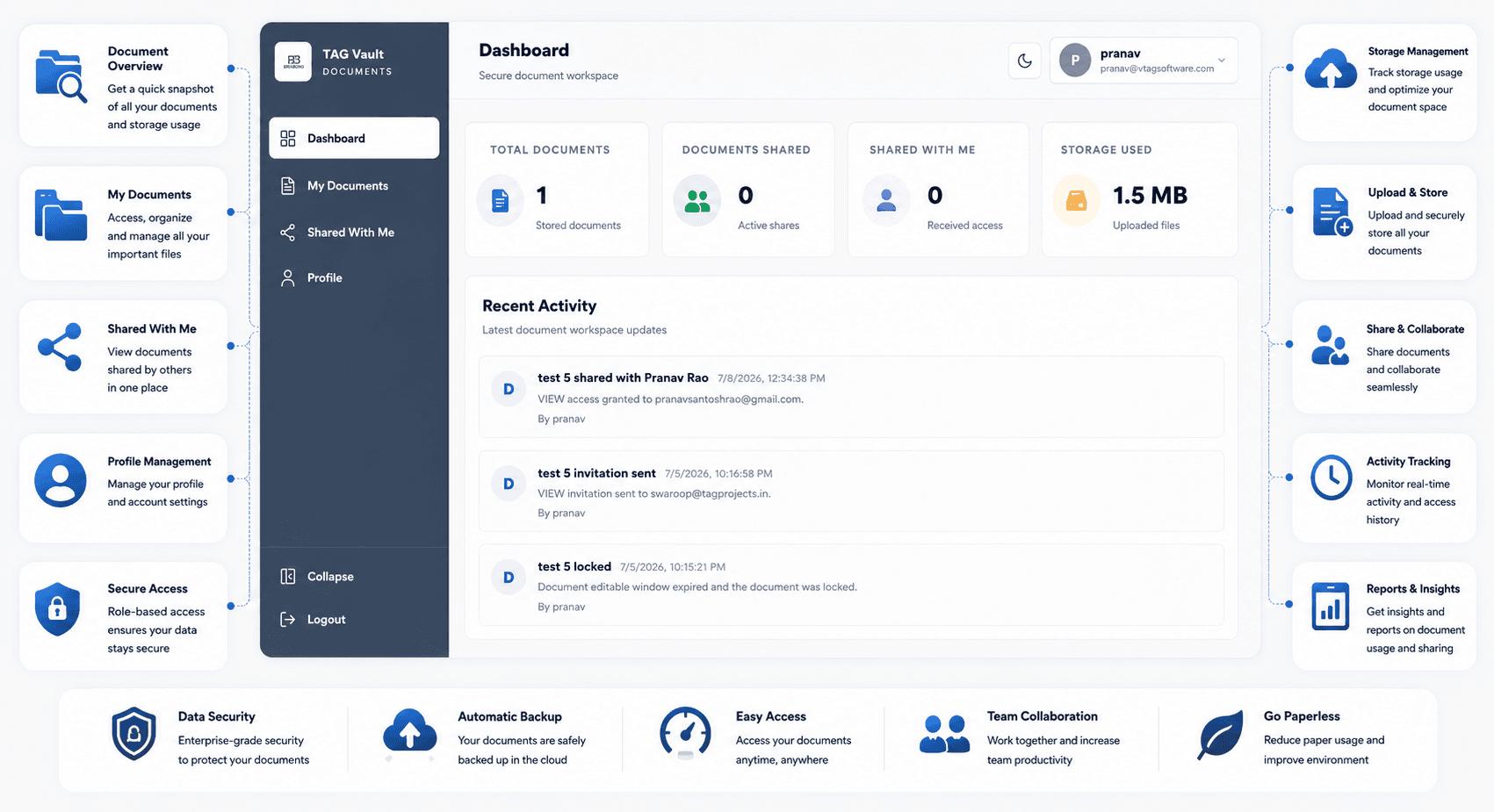Screen dimensions: 1494x812
Task: Click D icon of test 5 locked activity
Action: [x=509, y=577]
